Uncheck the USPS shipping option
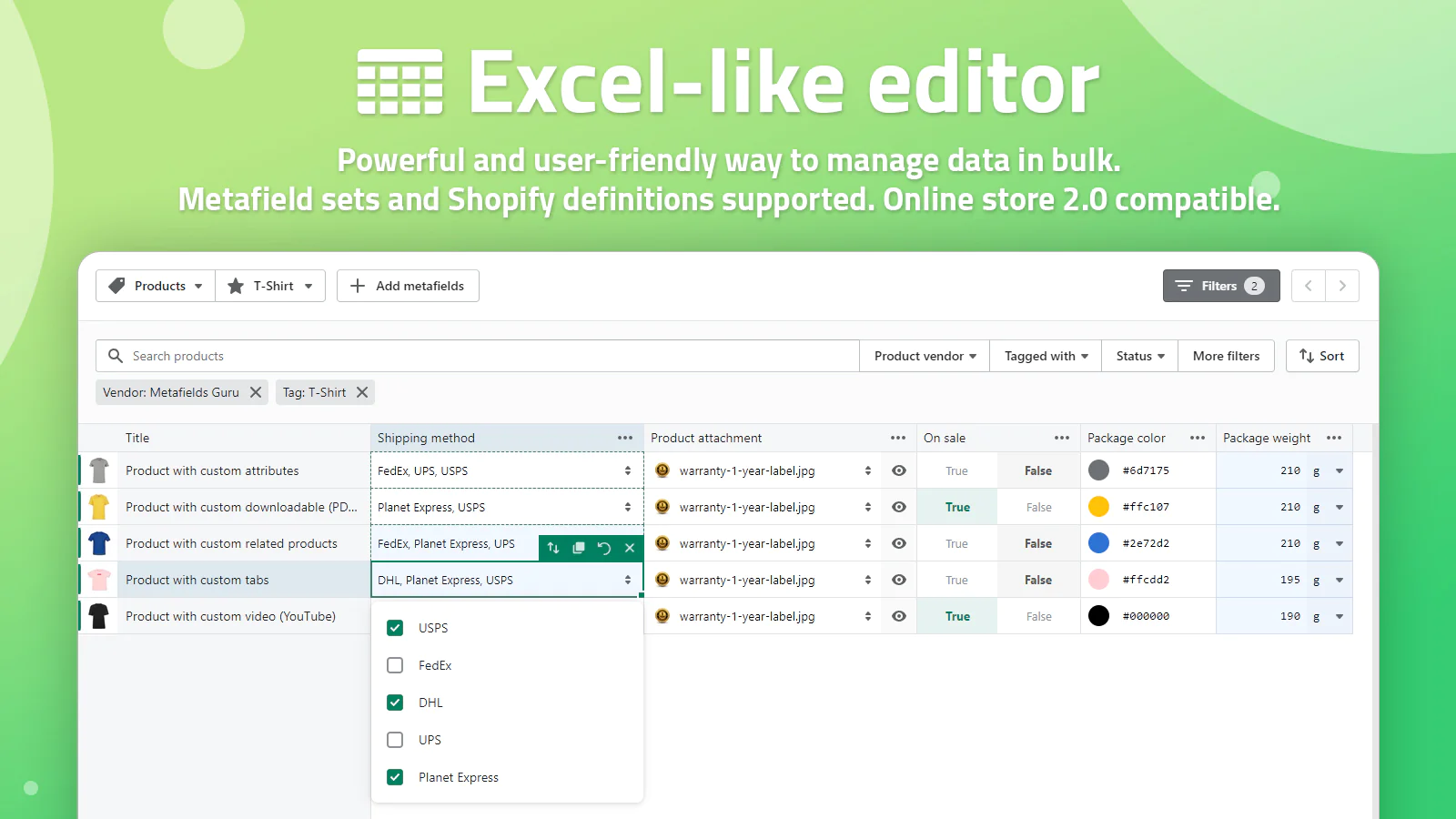Image resolution: width=1456 pixels, height=819 pixels. pyautogui.click(x=395, y=628)
